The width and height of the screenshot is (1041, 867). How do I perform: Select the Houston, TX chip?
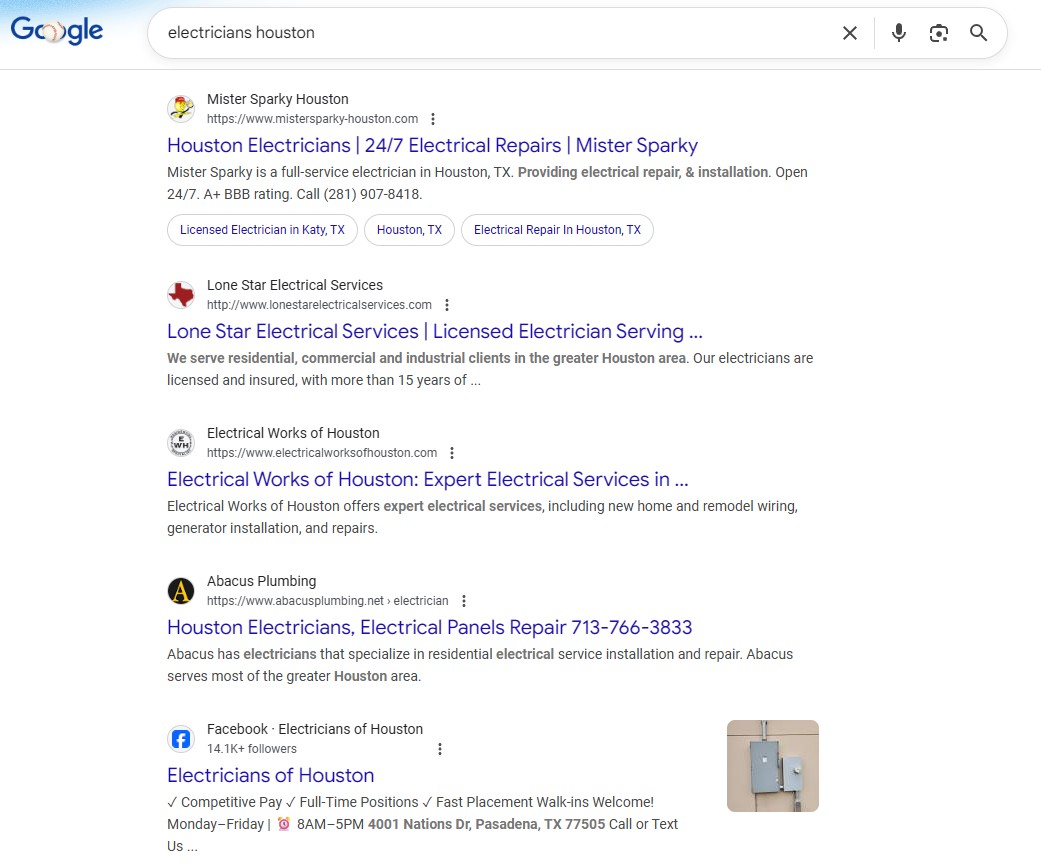409,230
